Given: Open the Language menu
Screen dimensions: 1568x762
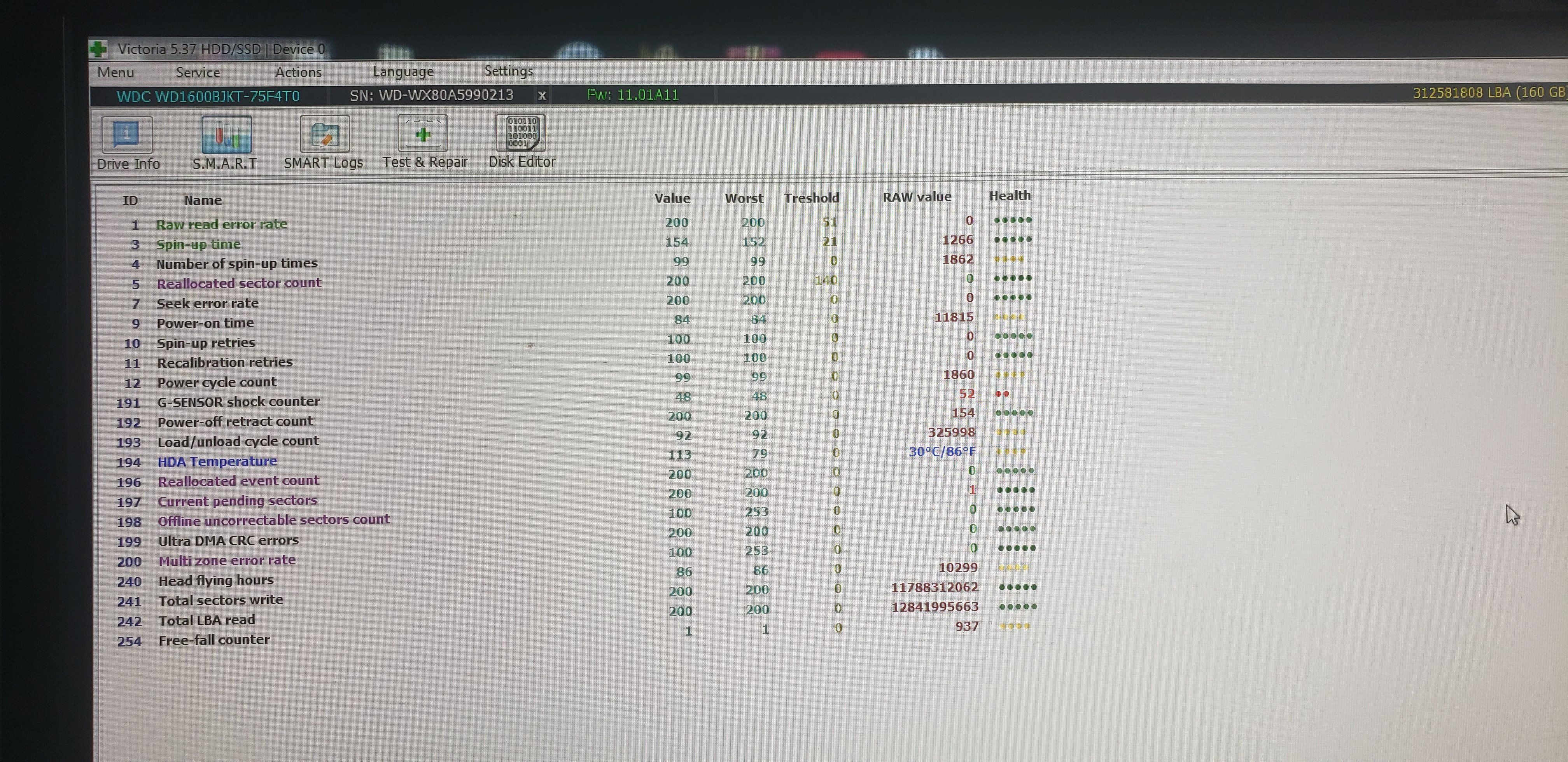Looking at the screenshot, I should pyautogui.click(x=403, y=71).
